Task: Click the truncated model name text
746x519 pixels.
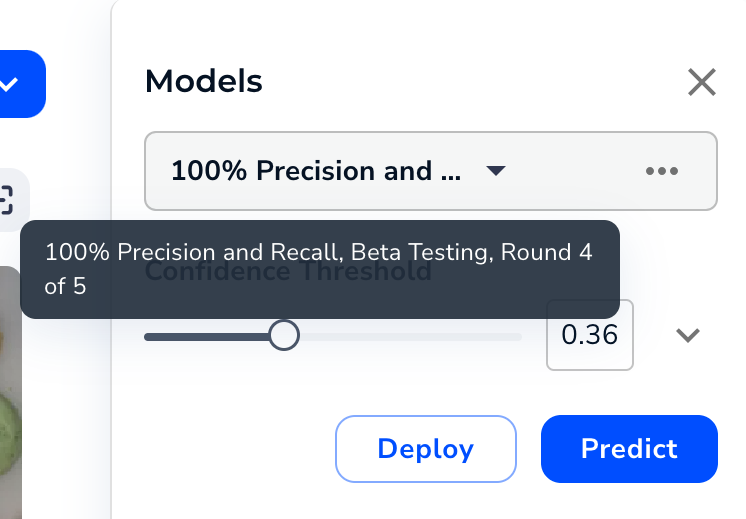Action: pos(316,171)
